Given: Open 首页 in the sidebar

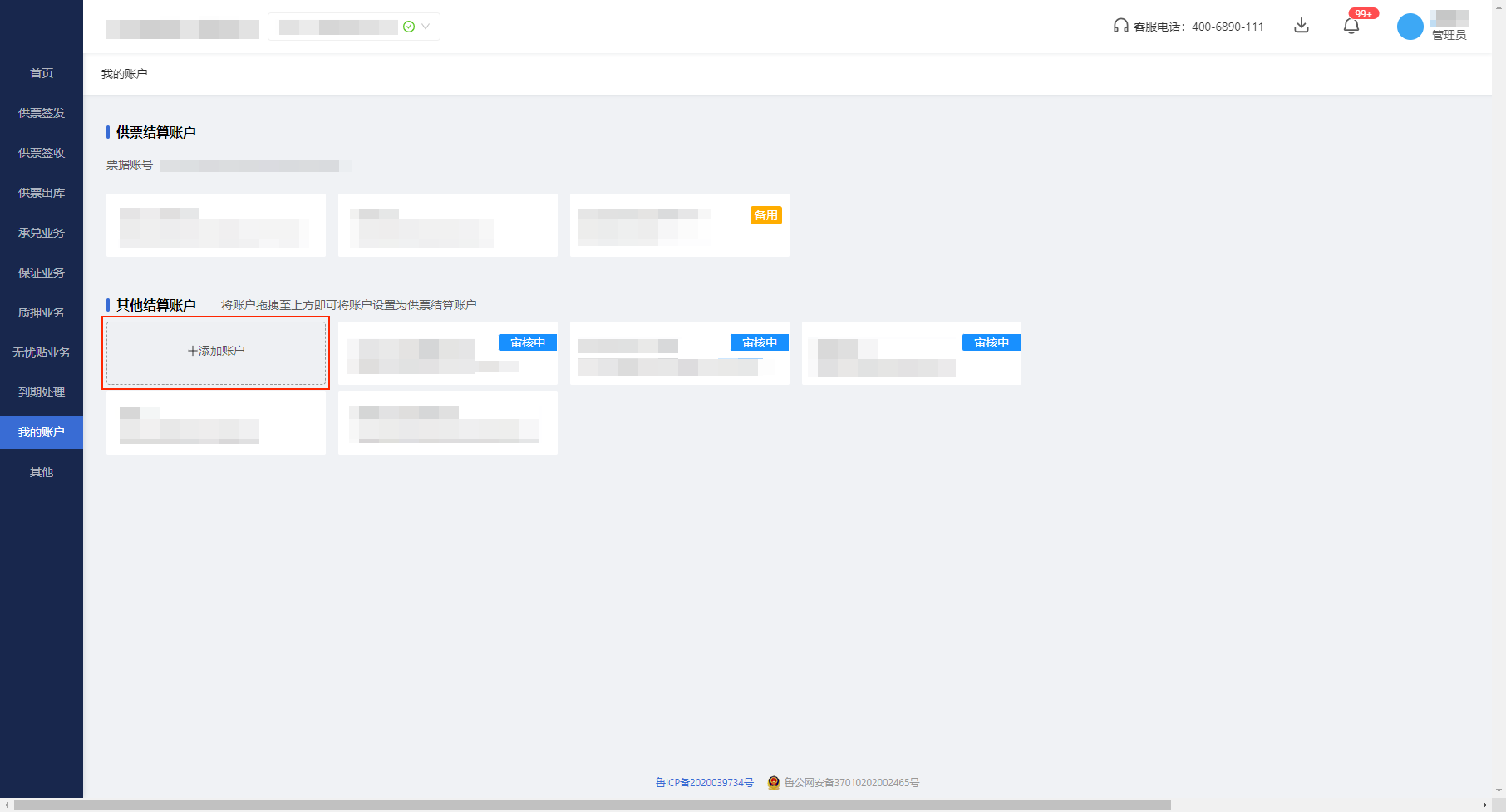Looking at the screenshot, I should (42, 73).
